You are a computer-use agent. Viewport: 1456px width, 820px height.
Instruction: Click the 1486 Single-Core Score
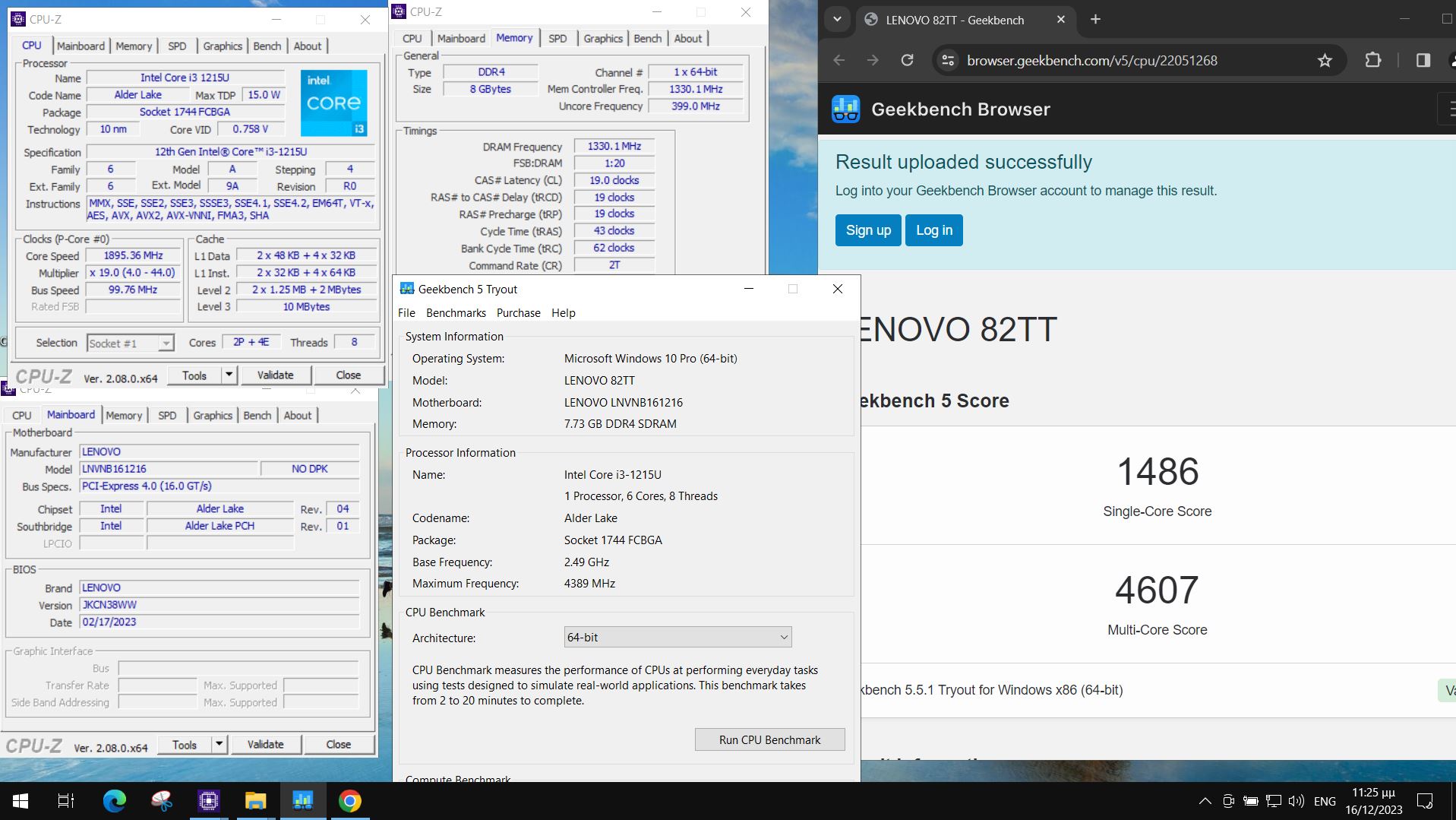[1158, 471]
